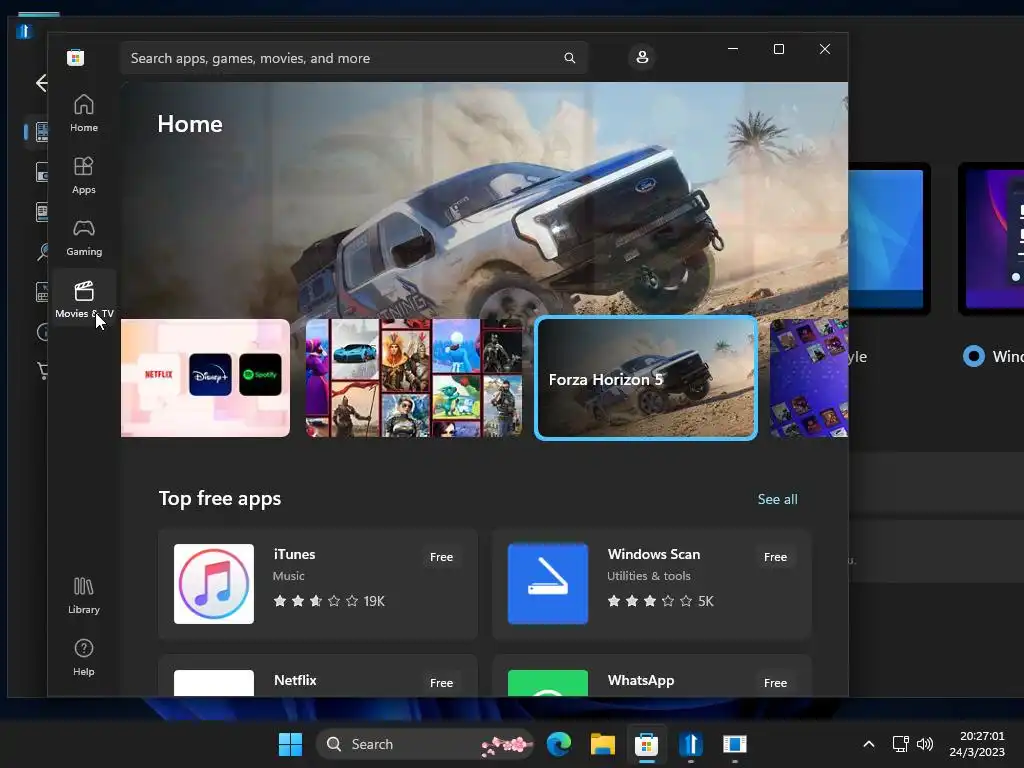Open File Explorer from taskbar

click(x=603, y=744)
